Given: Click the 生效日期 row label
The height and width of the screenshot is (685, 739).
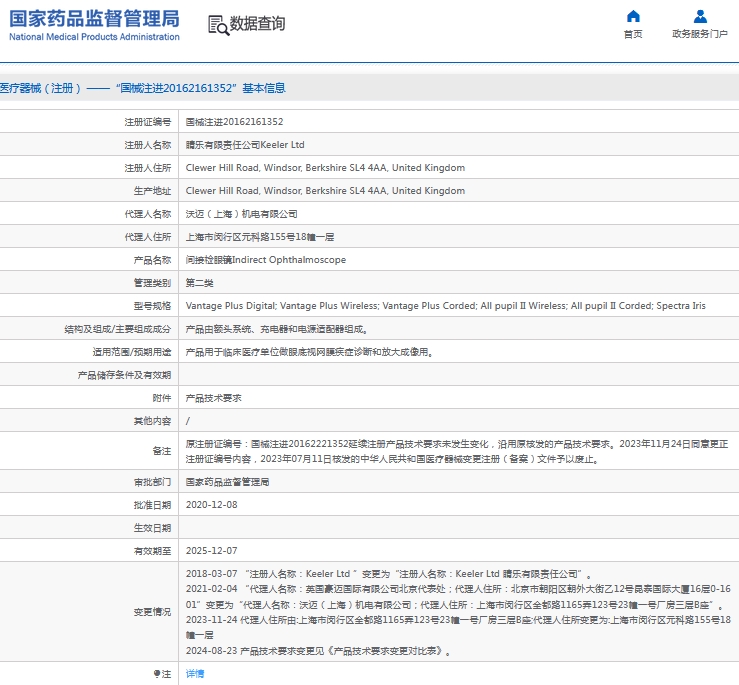Looking at the screenshot, I should pos(152,528).
